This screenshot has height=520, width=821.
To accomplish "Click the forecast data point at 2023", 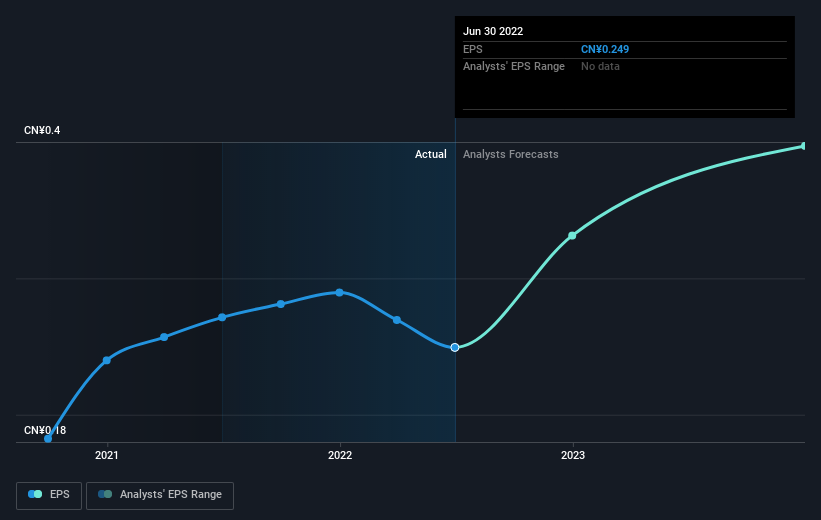I will tap(572, 236).
